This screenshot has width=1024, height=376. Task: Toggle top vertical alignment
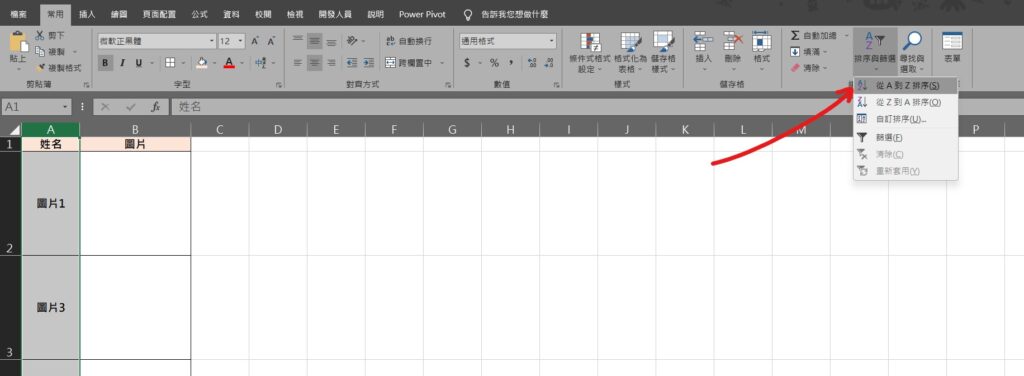tap(298, 41)
